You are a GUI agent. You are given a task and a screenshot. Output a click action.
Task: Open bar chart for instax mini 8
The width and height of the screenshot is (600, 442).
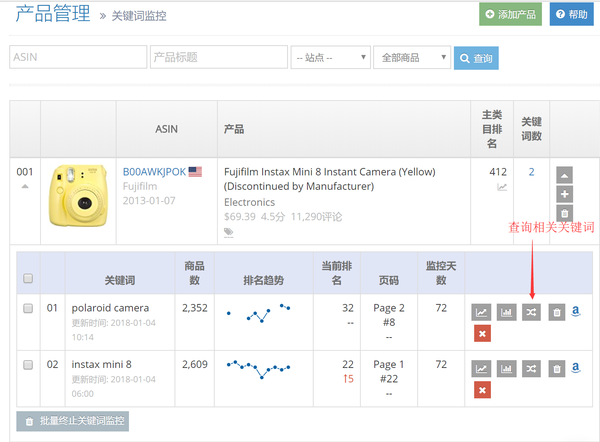coord(506,369)
